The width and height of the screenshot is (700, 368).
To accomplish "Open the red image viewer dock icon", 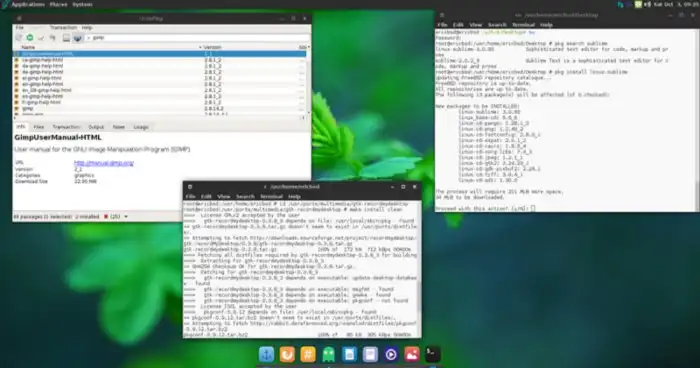I will click(412, 354).
